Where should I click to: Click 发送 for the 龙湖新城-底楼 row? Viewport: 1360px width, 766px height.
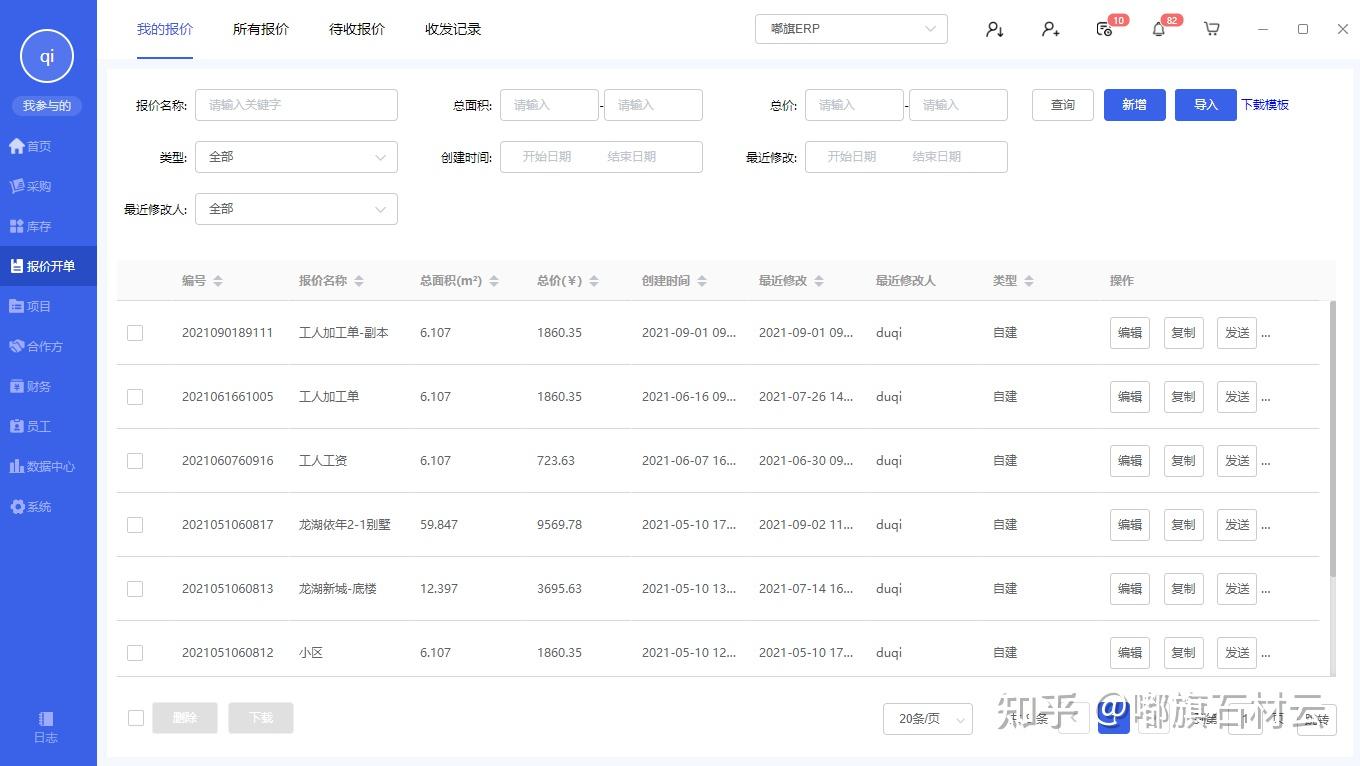coord(1237,589)
